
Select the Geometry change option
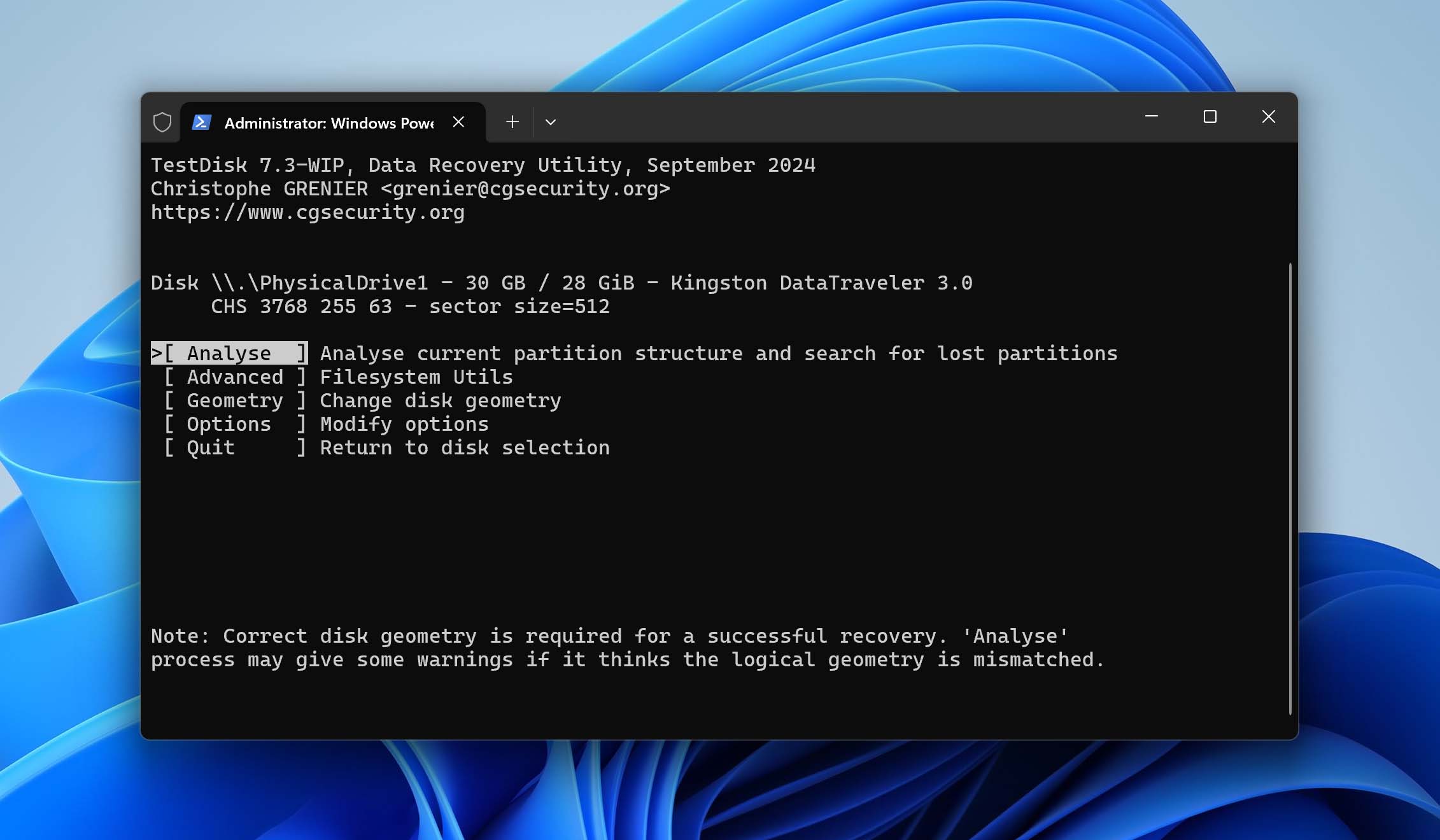tap(234, 400)
